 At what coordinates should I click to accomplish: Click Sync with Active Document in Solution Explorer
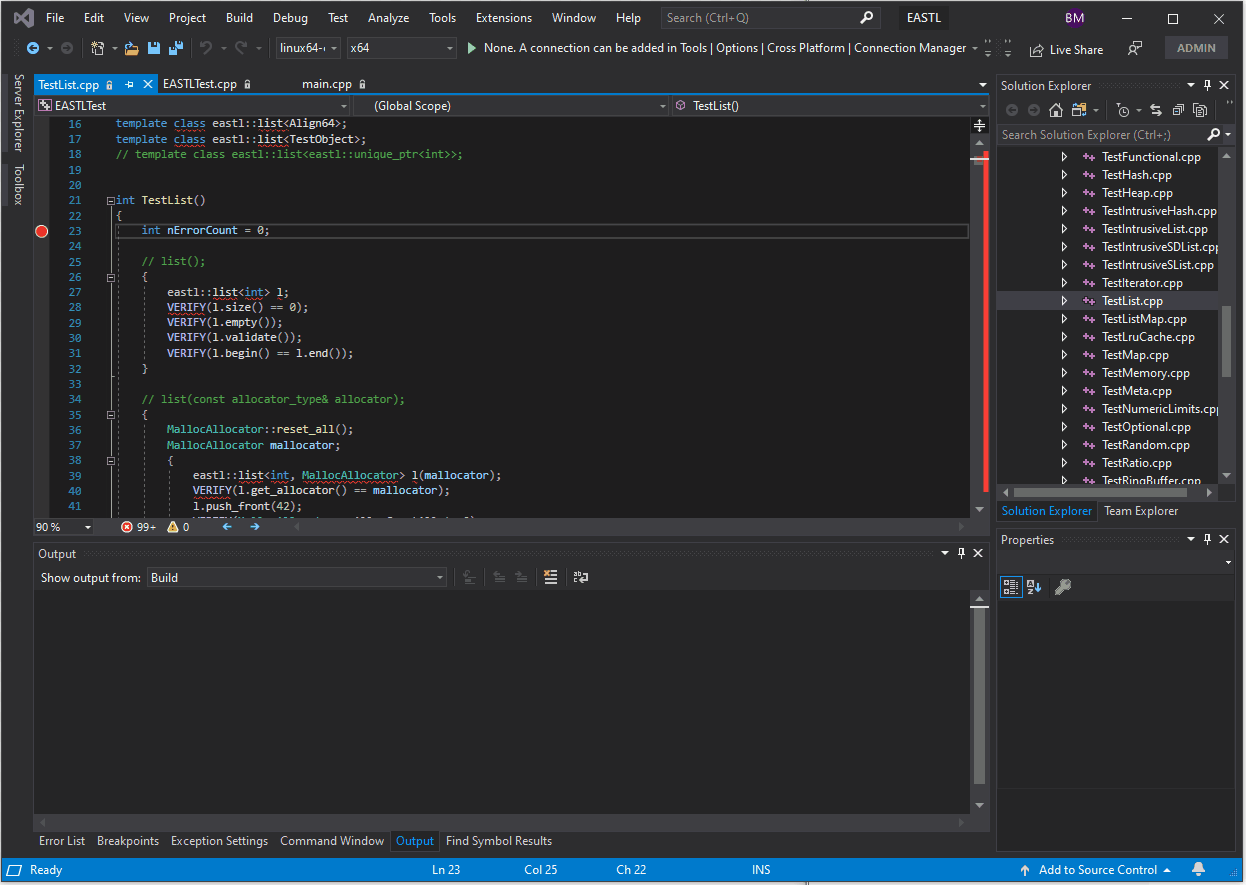point(1156,110)
